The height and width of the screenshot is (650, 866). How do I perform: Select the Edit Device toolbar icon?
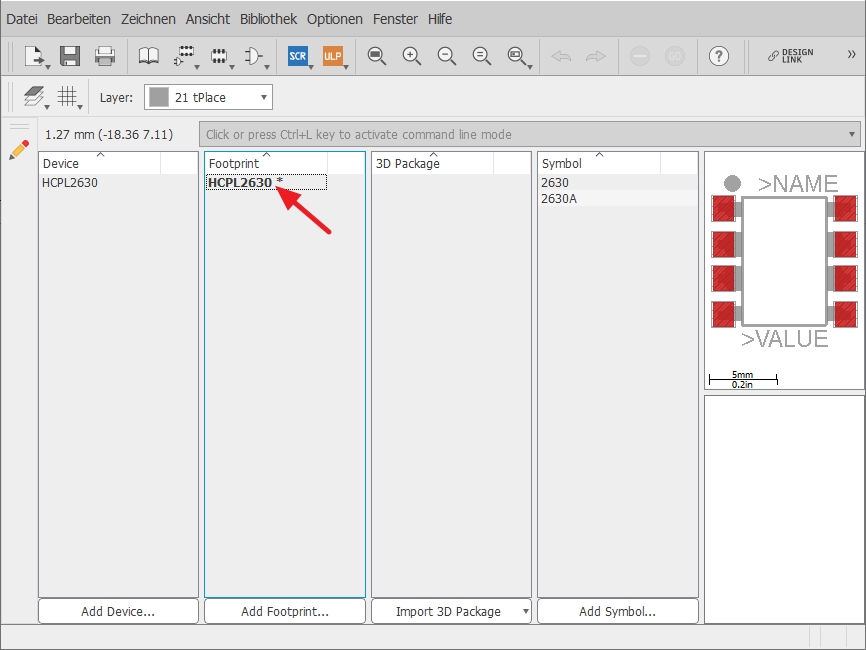coord(183,56)
